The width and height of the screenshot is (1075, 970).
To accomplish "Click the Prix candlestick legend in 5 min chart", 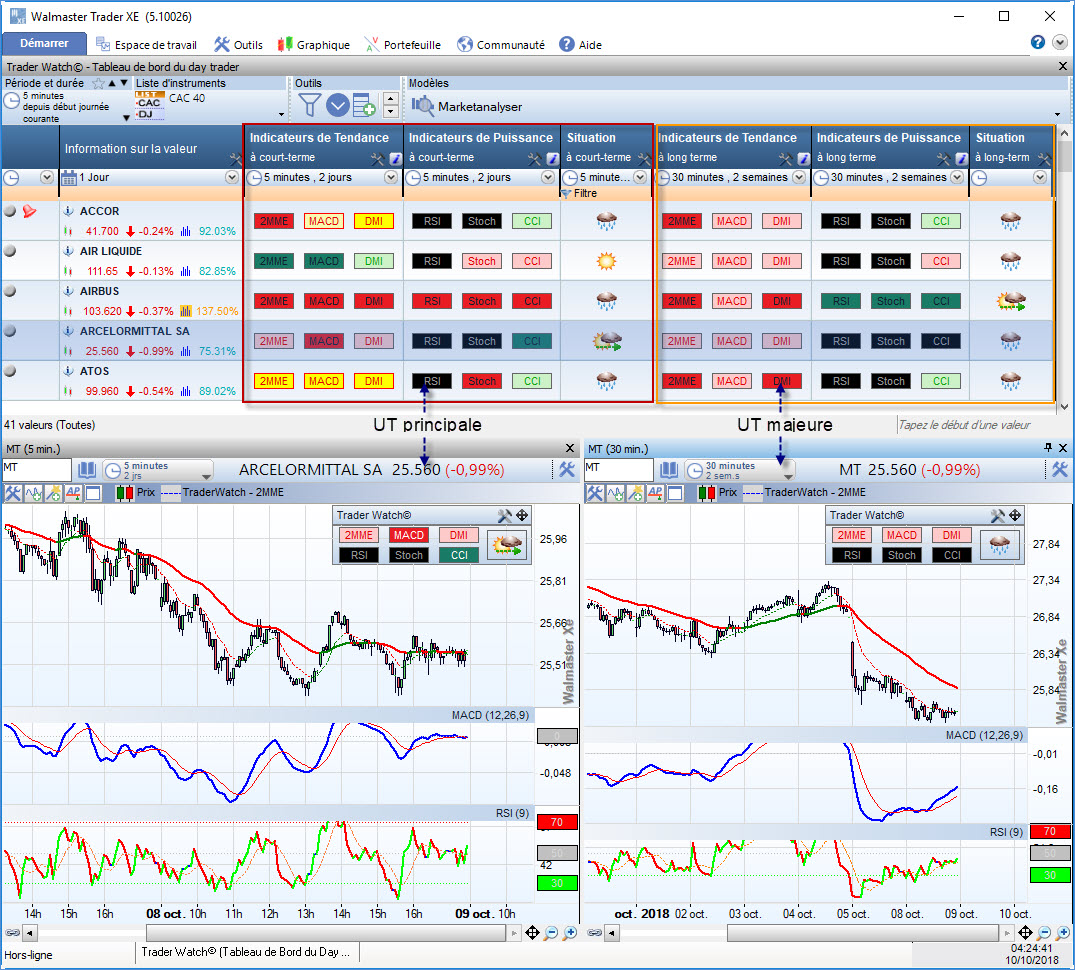I will click(135, 492).
